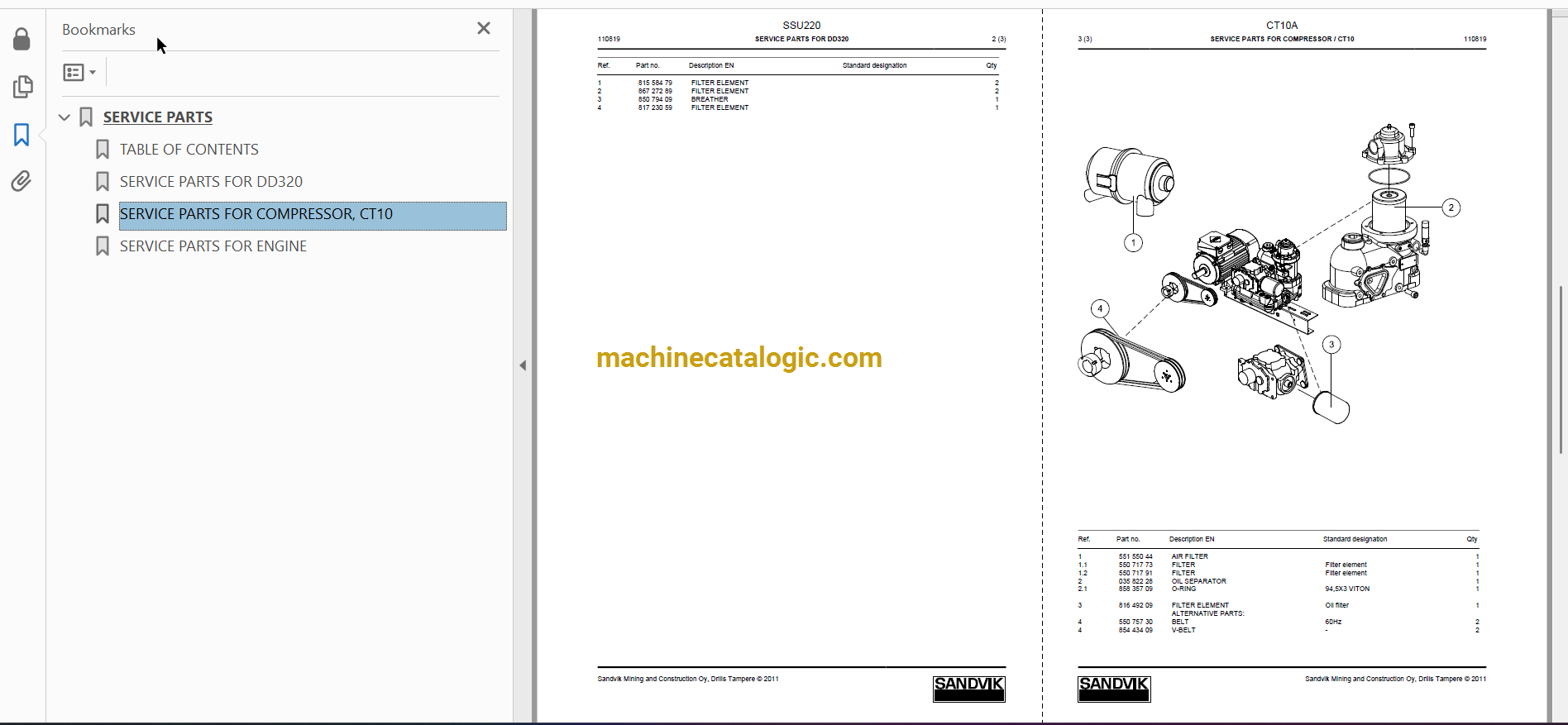The image size is (1568, 725).
Task: Click the O-RING description entry
Action: pyautogui.click(x=1183, y=589)
